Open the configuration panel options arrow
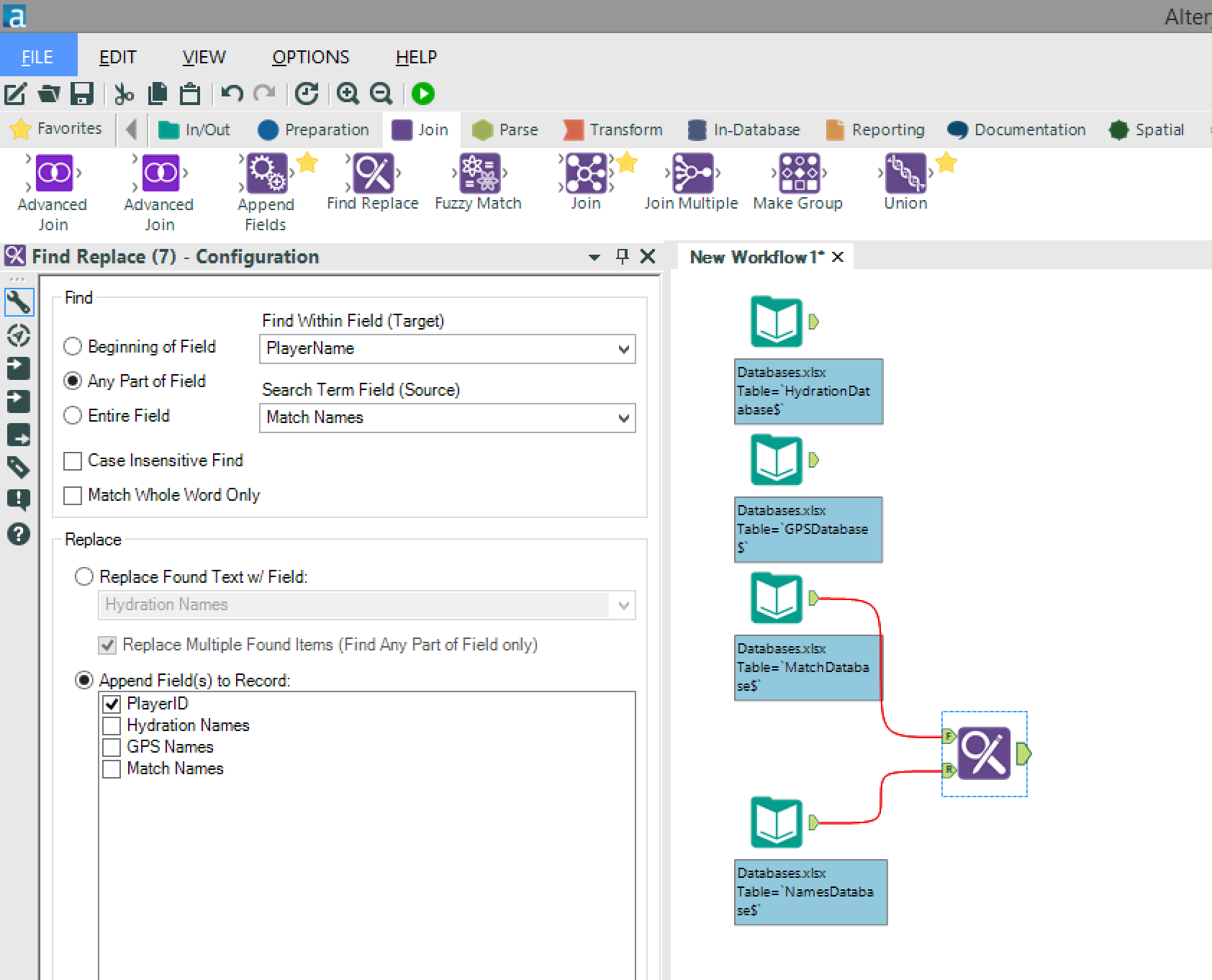The height and width of the screenshot is (980, 1212). [x=594, y=257]
